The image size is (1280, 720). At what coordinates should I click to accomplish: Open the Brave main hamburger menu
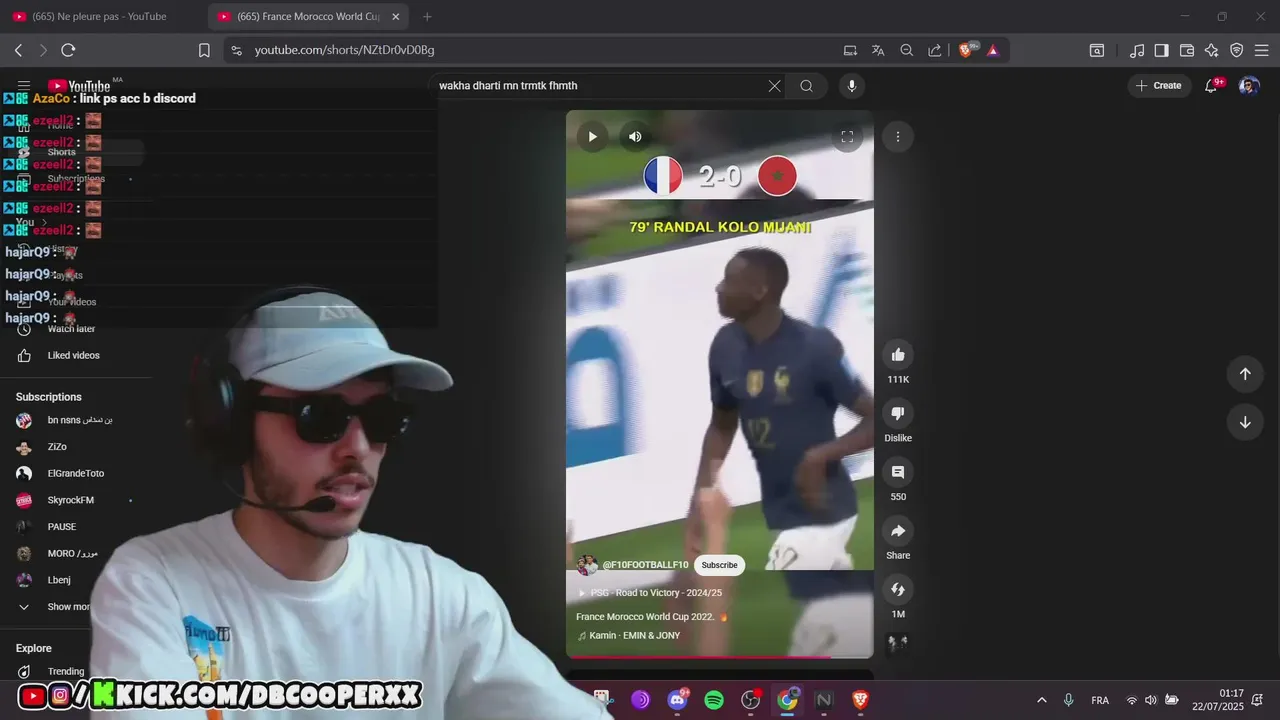point(1261,50)
